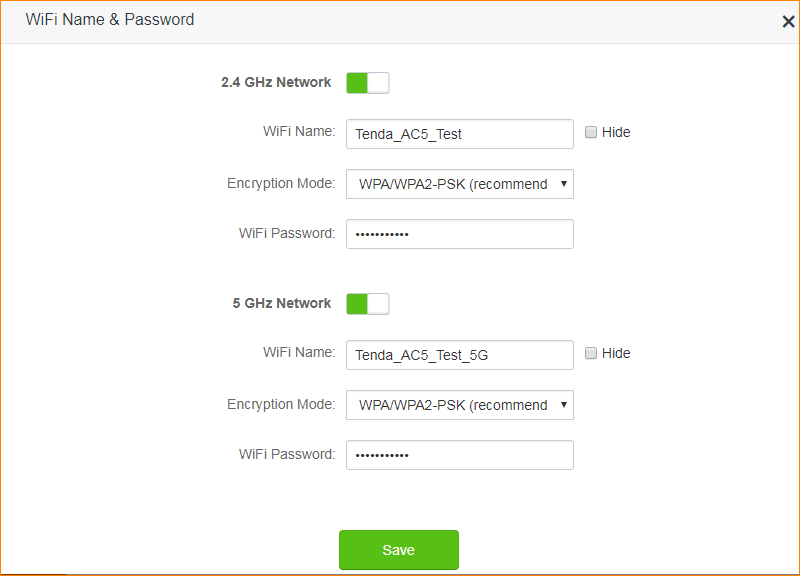Expand the 5 GHz Encryption Mode dropdown
The image size is (800, 576).
click(x=459, y=405)
